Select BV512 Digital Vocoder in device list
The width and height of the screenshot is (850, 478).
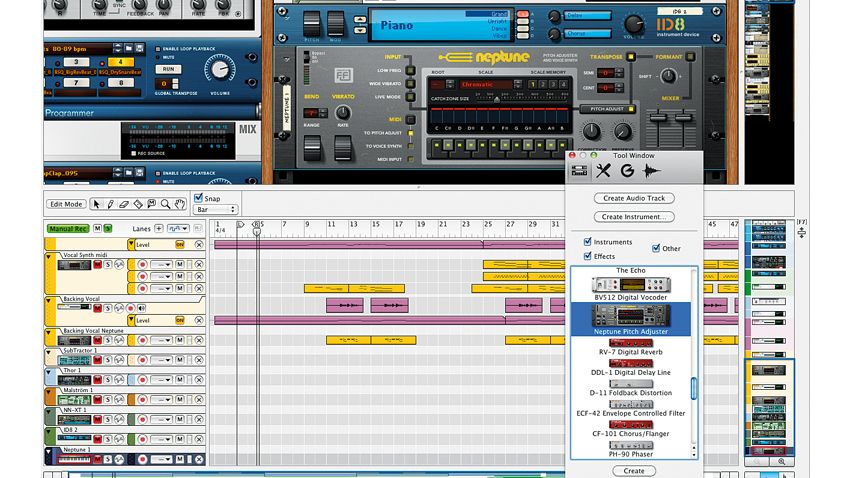click(631, 289)
